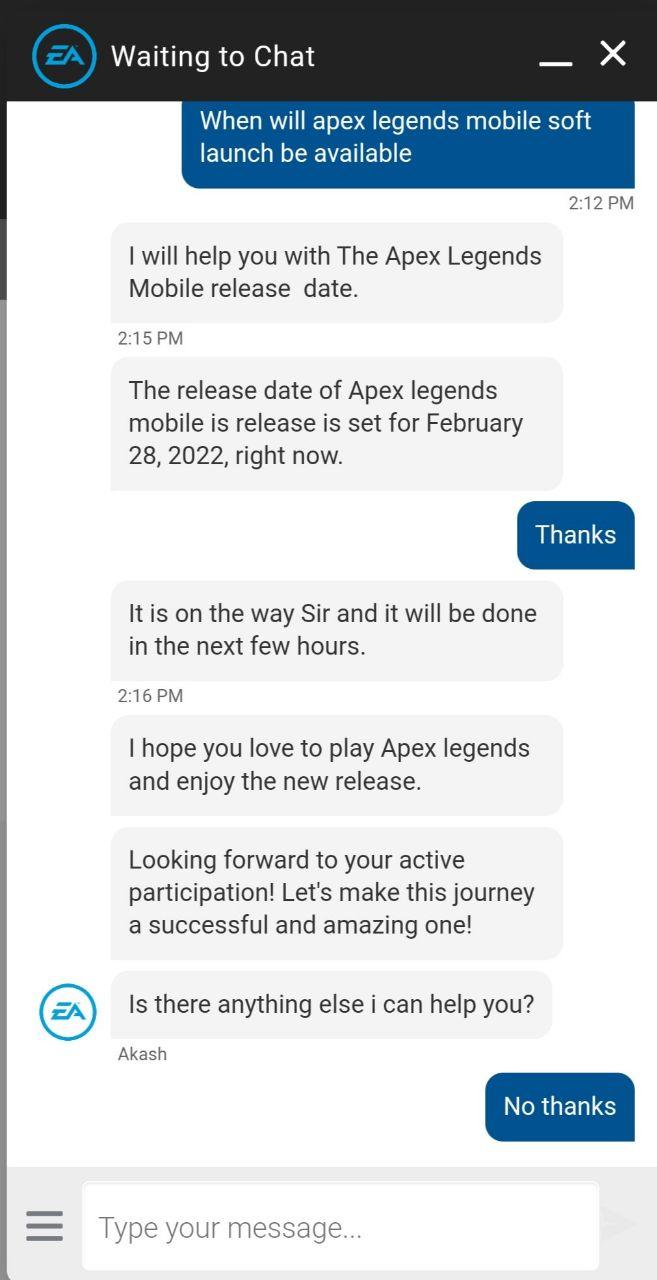The height and width of the screenshot is (1280, 657).
Task: Click the 2:16 PM timestamp
Action: pos(150,696)
